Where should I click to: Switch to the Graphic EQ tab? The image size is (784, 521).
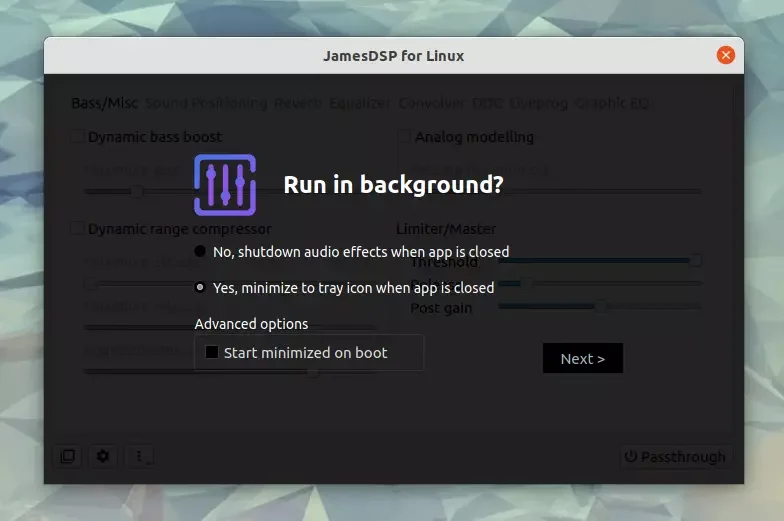[x=612, y=103]
